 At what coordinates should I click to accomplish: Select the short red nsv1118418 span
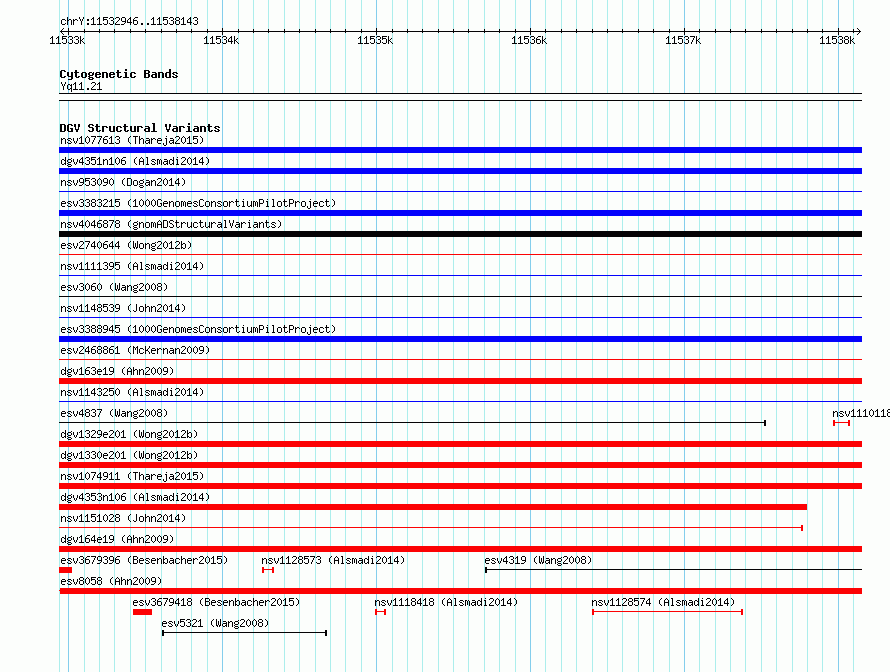coord(380,612)
